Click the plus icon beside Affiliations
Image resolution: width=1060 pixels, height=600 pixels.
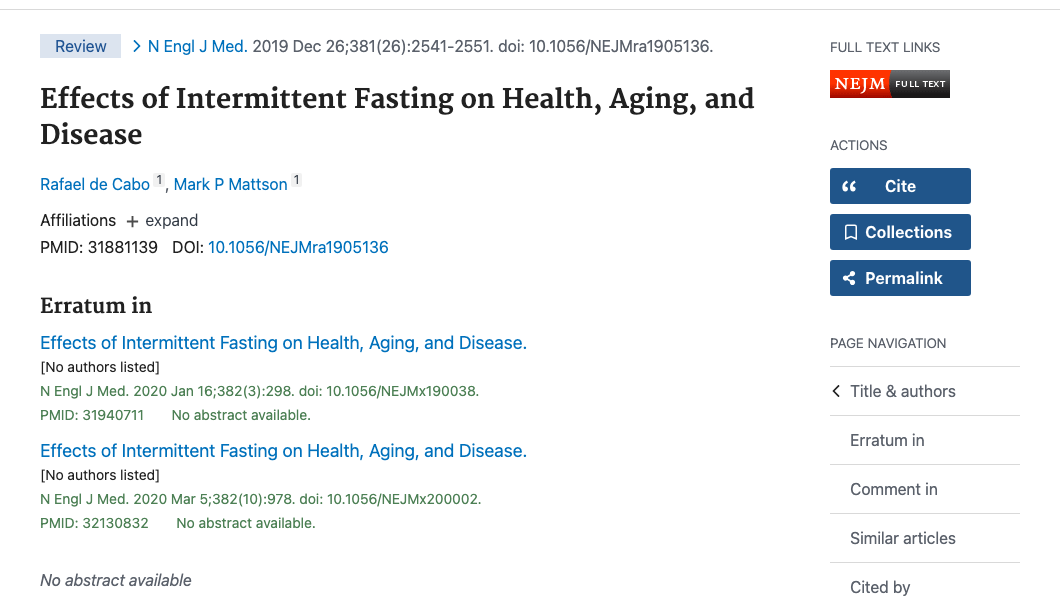(x=131, y=220)
